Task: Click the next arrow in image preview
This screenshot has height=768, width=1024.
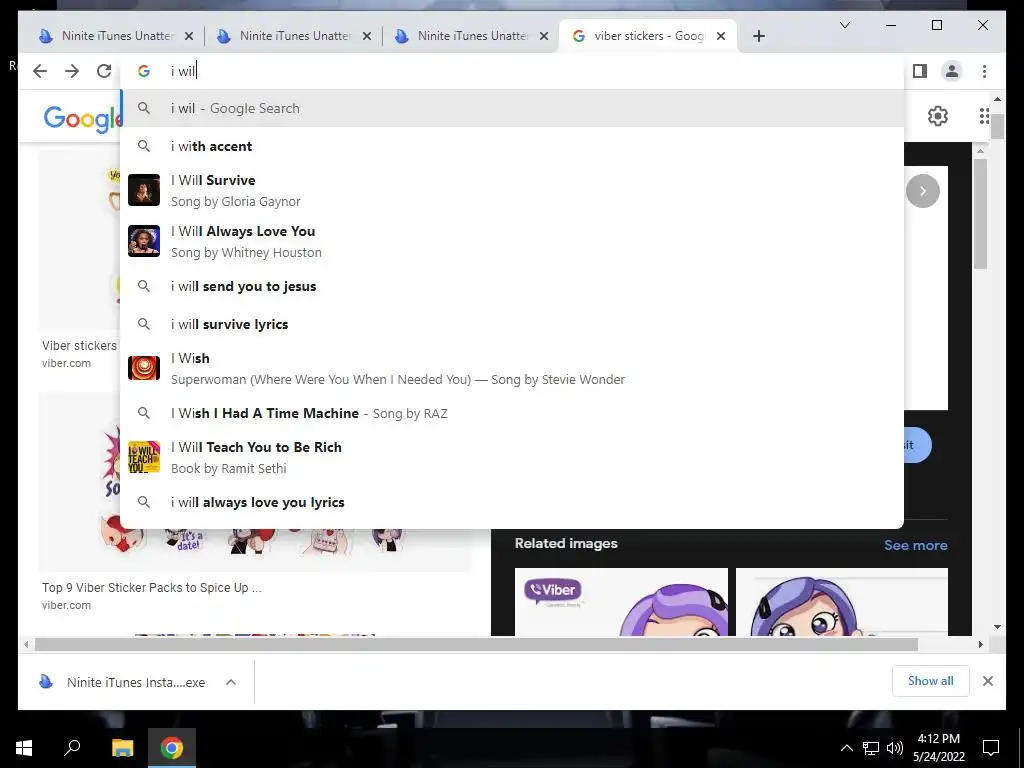Action: click(x=922, y=191)
